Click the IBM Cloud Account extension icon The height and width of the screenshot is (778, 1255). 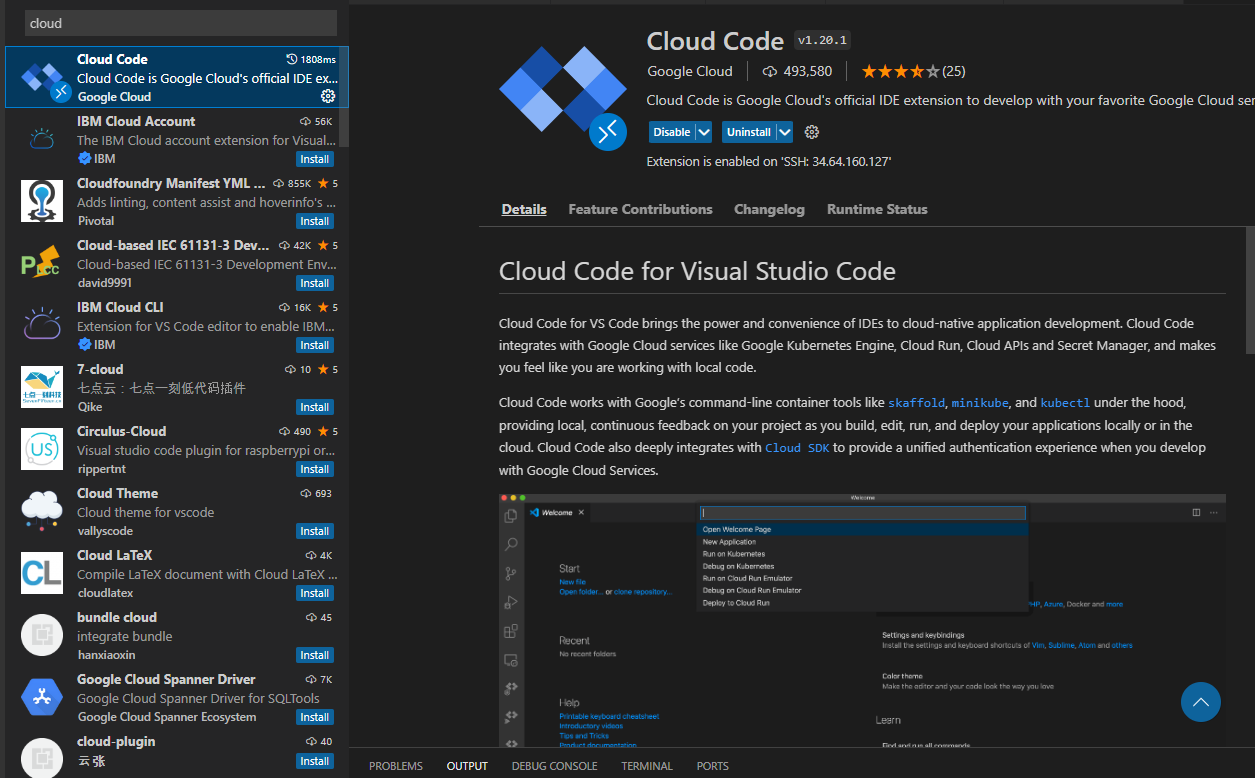[42, 139]
